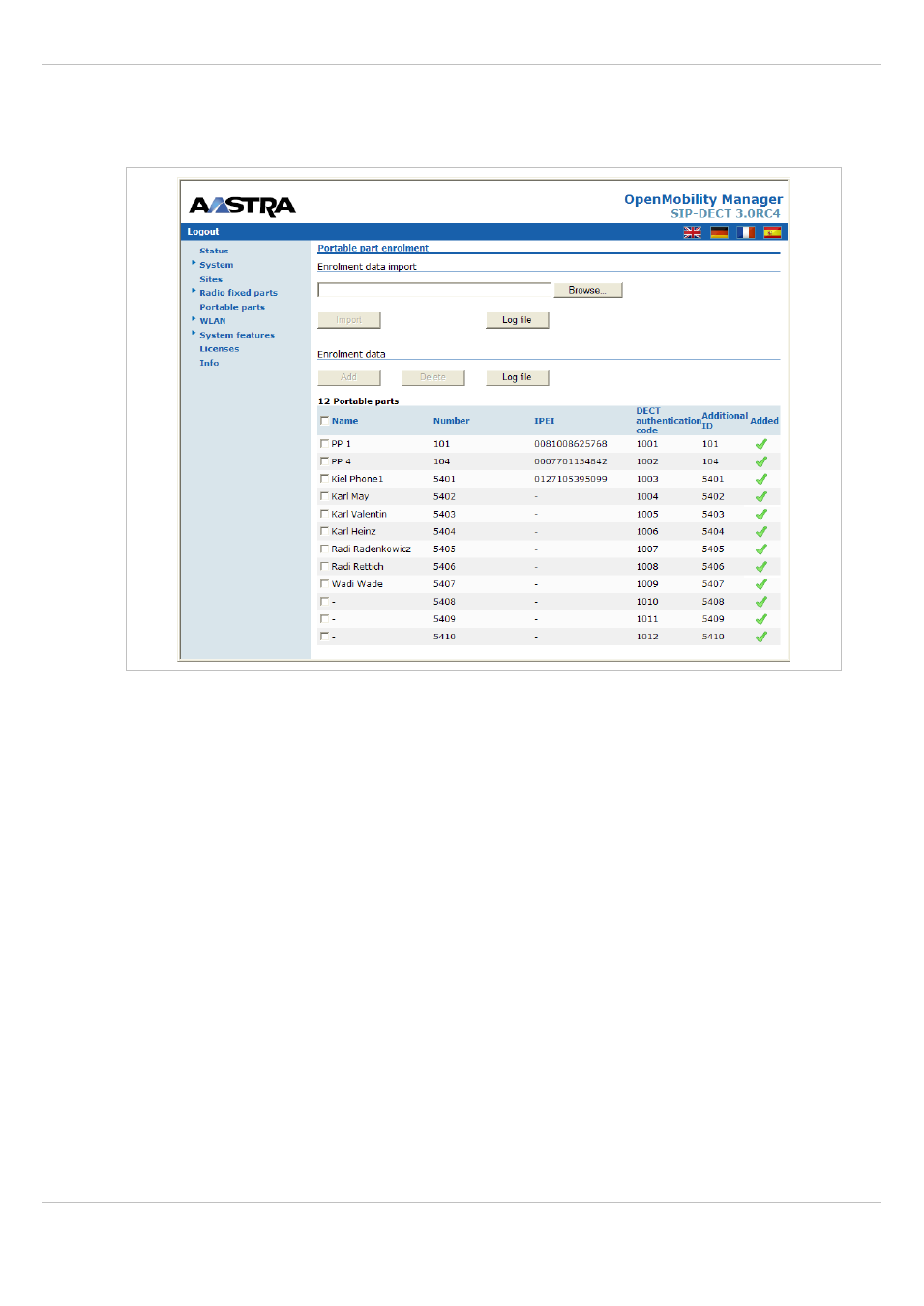Click Added checkmark in Radi Radenkowicz row

(x=761, y=549)
